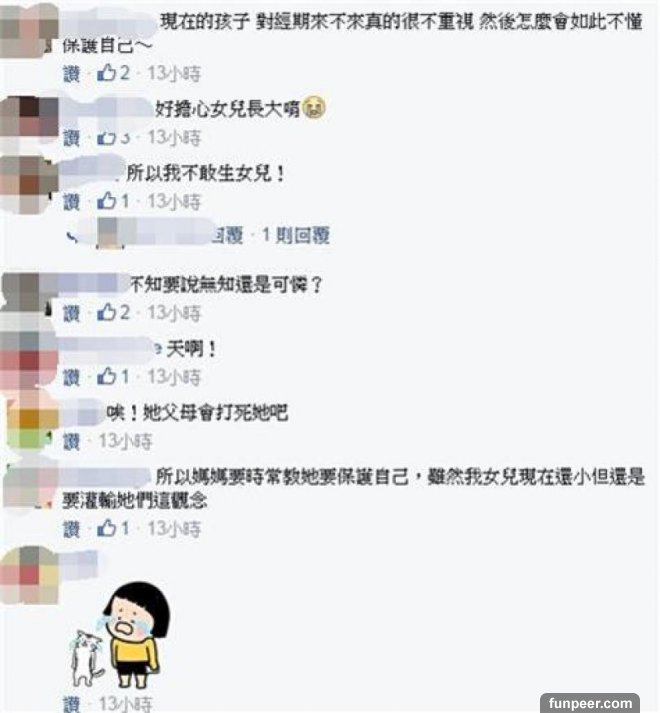Like the 她父母會打死她吧 comment
This screenshot has height=713, width=660.
click(x=71, y=442)
